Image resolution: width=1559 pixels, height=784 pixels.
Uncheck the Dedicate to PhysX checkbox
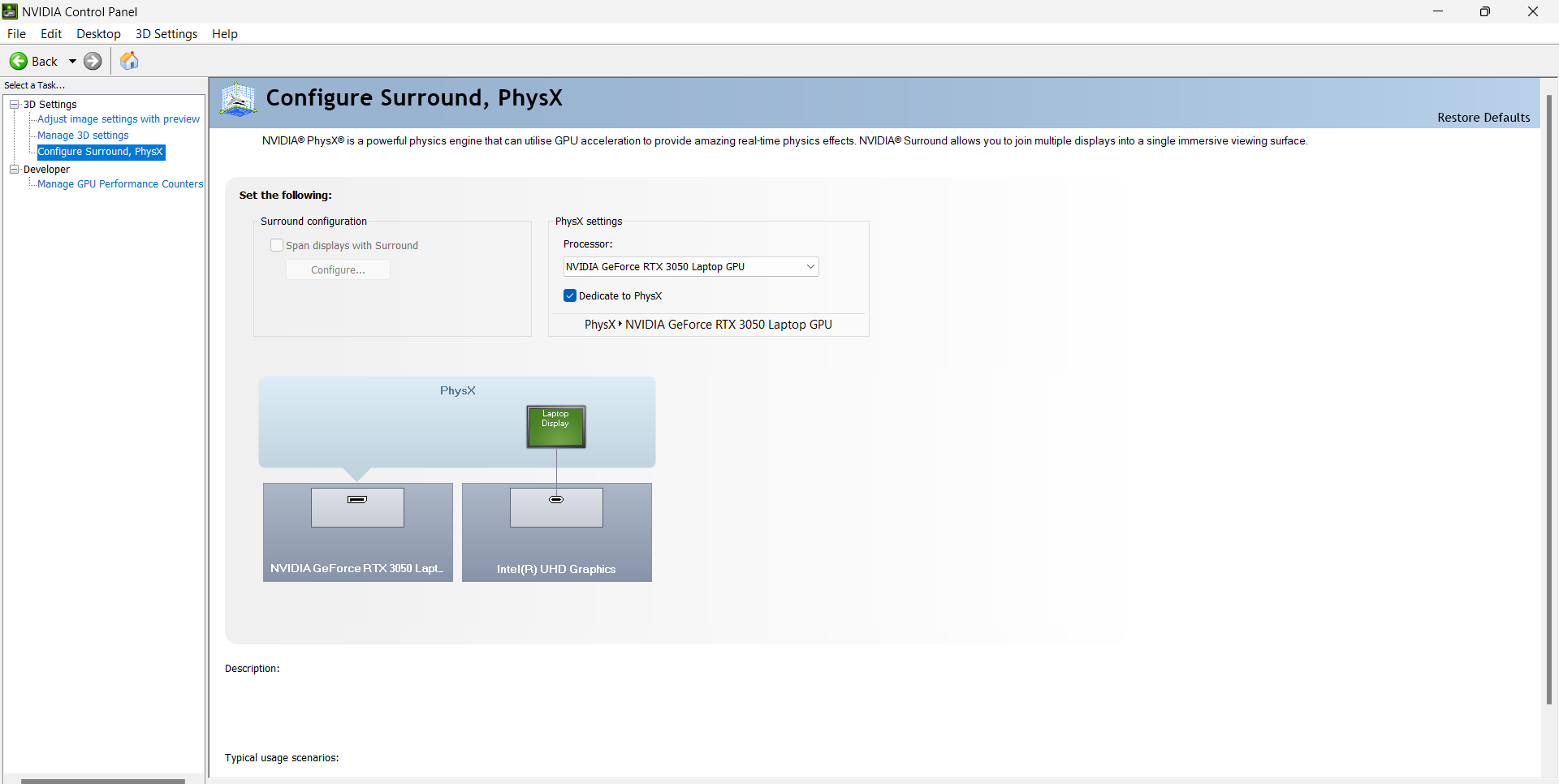coord(570,295)
